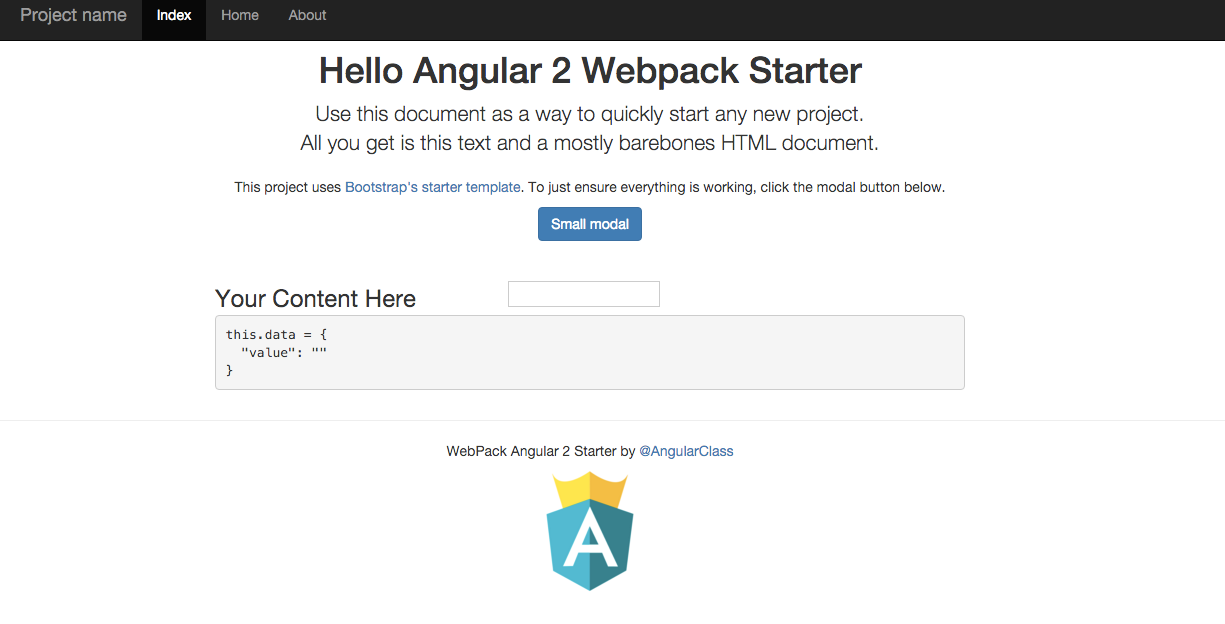Navigate to the About page
This screenshot has width=1225, height=624.
306,15
